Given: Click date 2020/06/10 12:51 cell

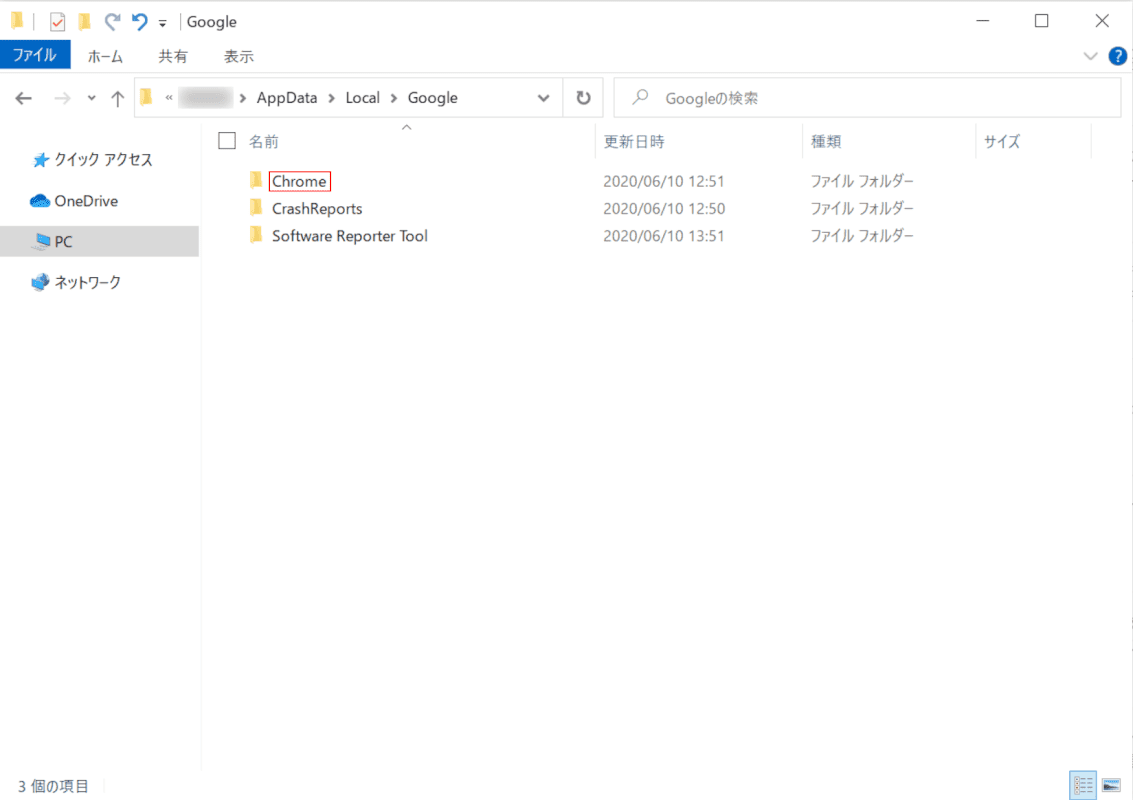Looking at the screenshot, I should pos(663,181).
